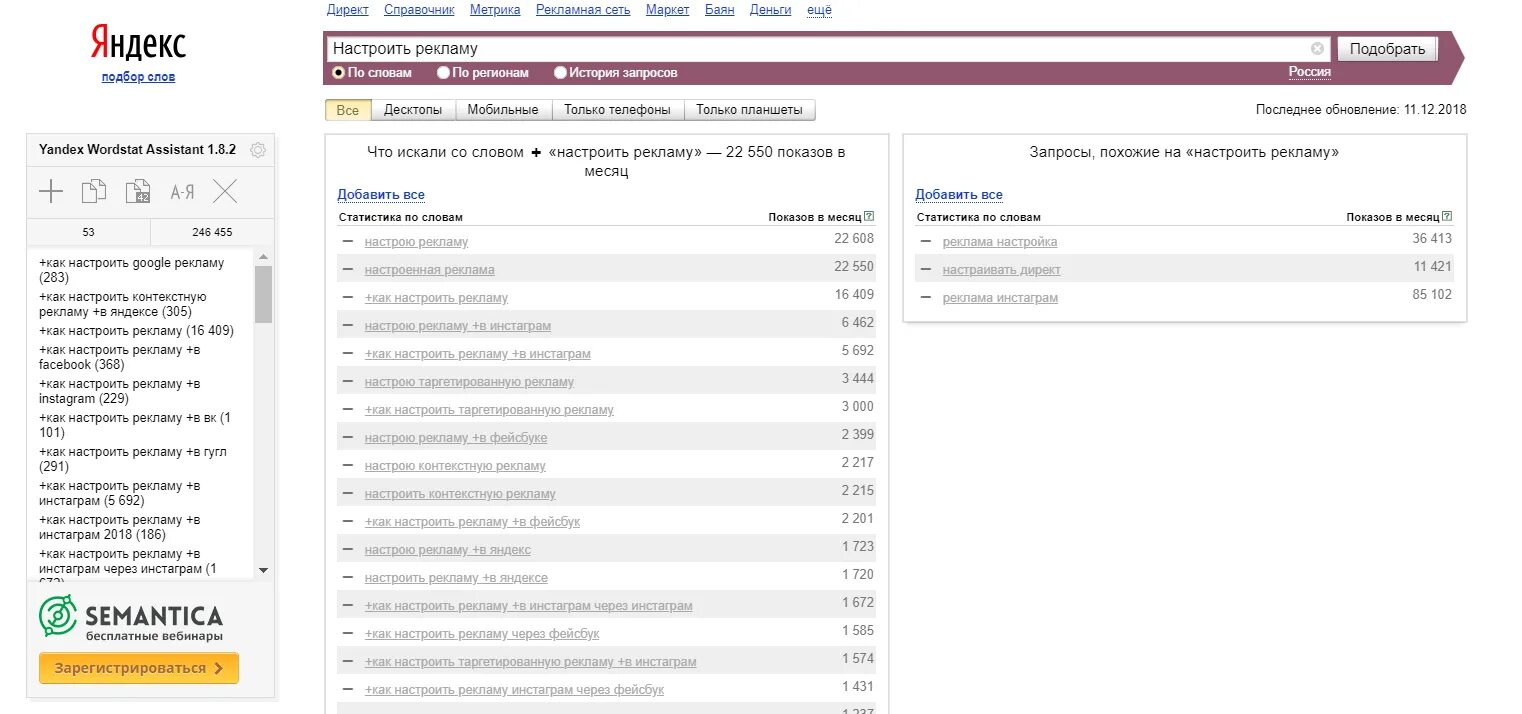Switch to the 'Только телефоны' tab
Viewport: 1522px width, 714px height.
pos(617,110)
